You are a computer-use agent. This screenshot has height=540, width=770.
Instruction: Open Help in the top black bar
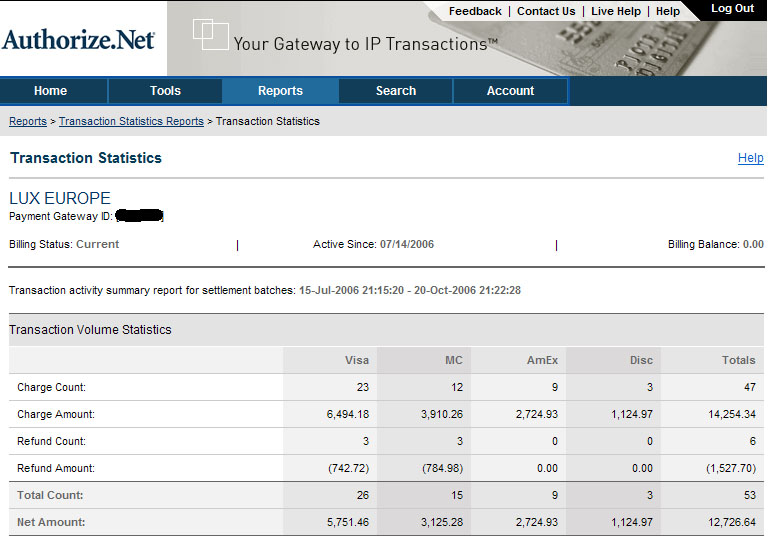pyautogui.click(x=668, y=12)
